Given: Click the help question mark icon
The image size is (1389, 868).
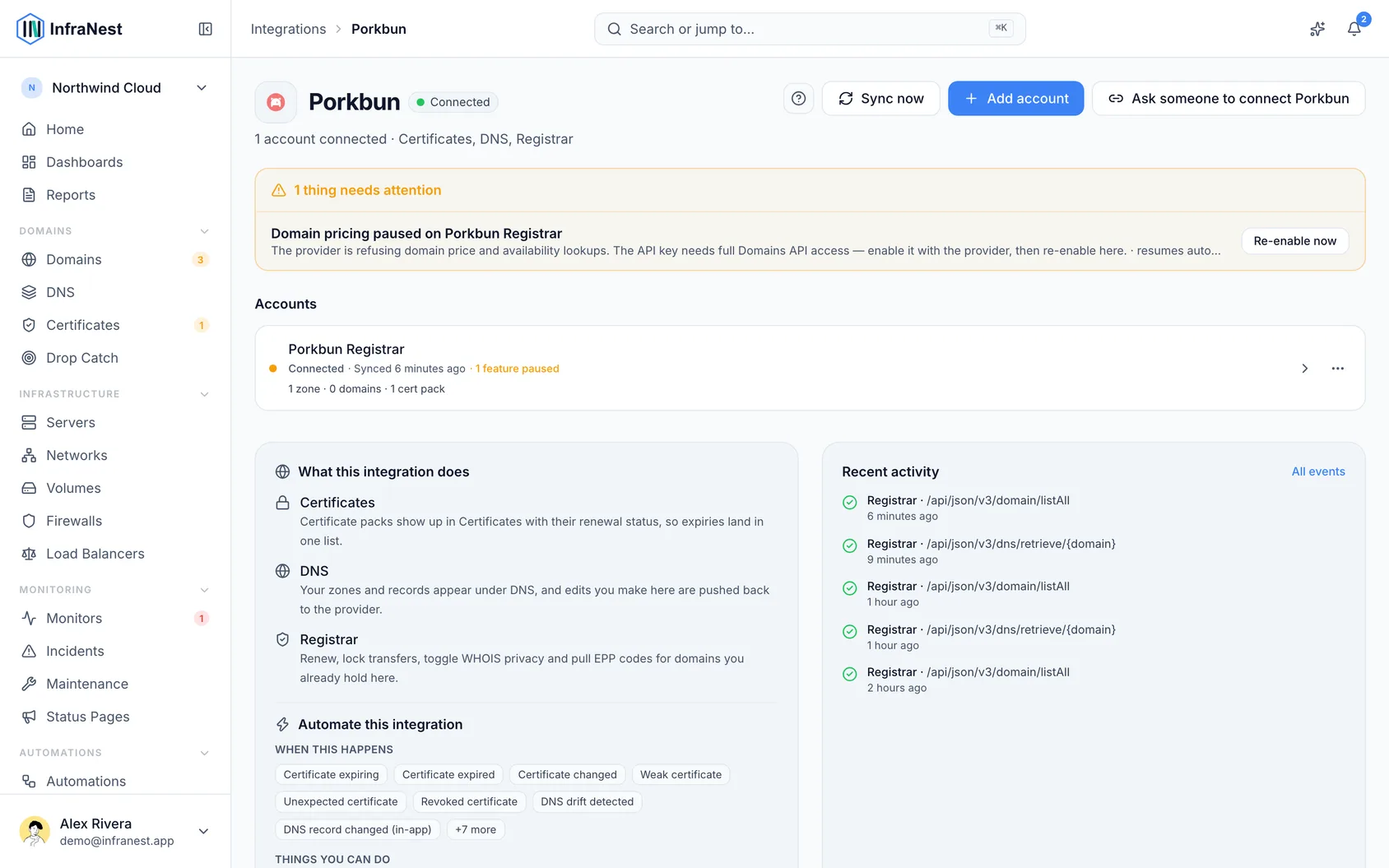Looking at the screenshot, I should pos(798,99).
